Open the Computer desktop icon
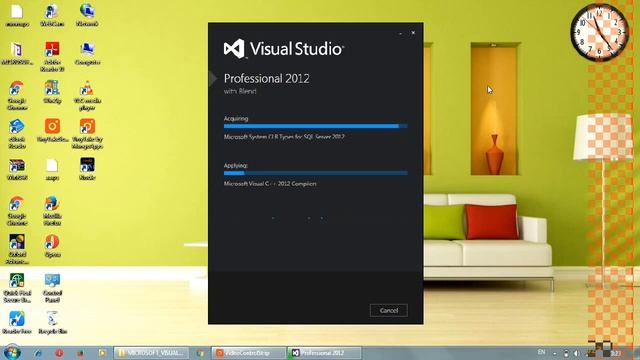 (87, 53)
